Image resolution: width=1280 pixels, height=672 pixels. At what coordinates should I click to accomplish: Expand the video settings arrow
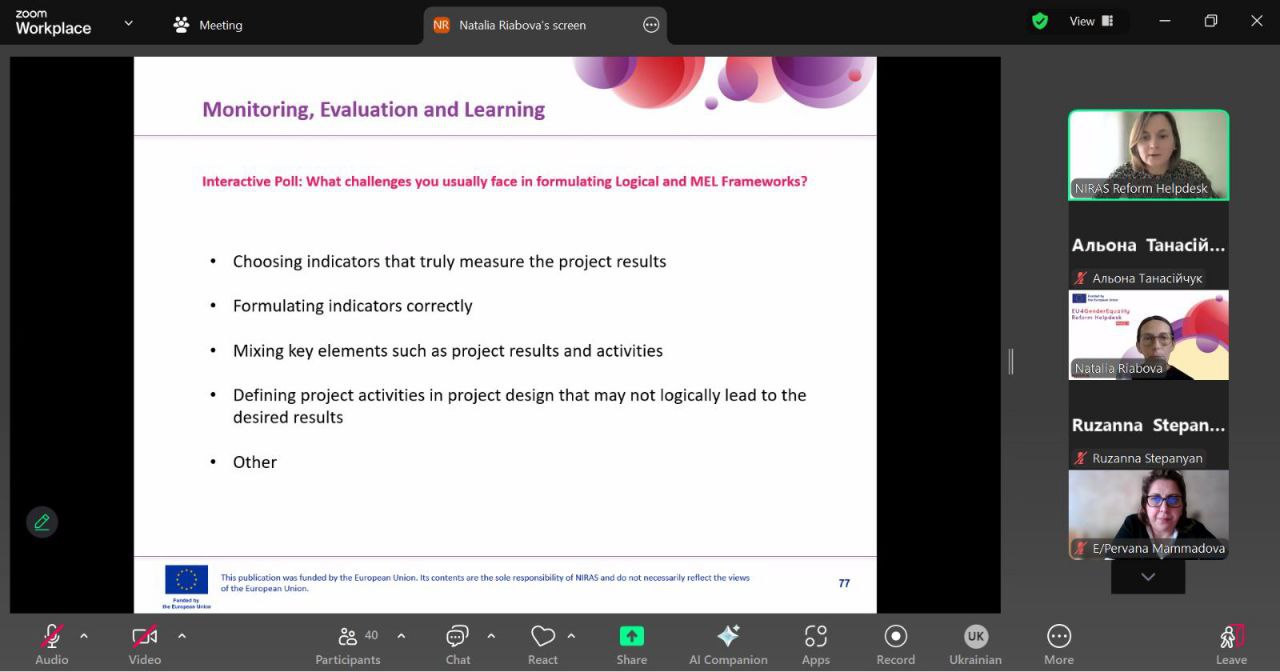182,636
